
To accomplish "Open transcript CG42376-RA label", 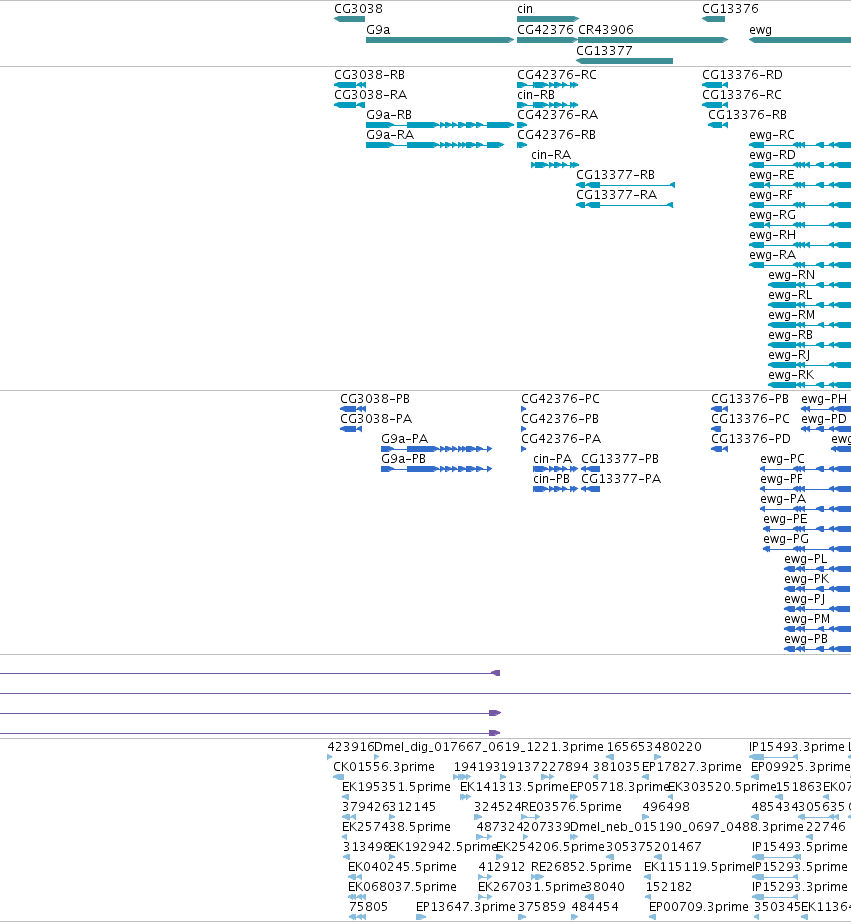I will [558, 115].
